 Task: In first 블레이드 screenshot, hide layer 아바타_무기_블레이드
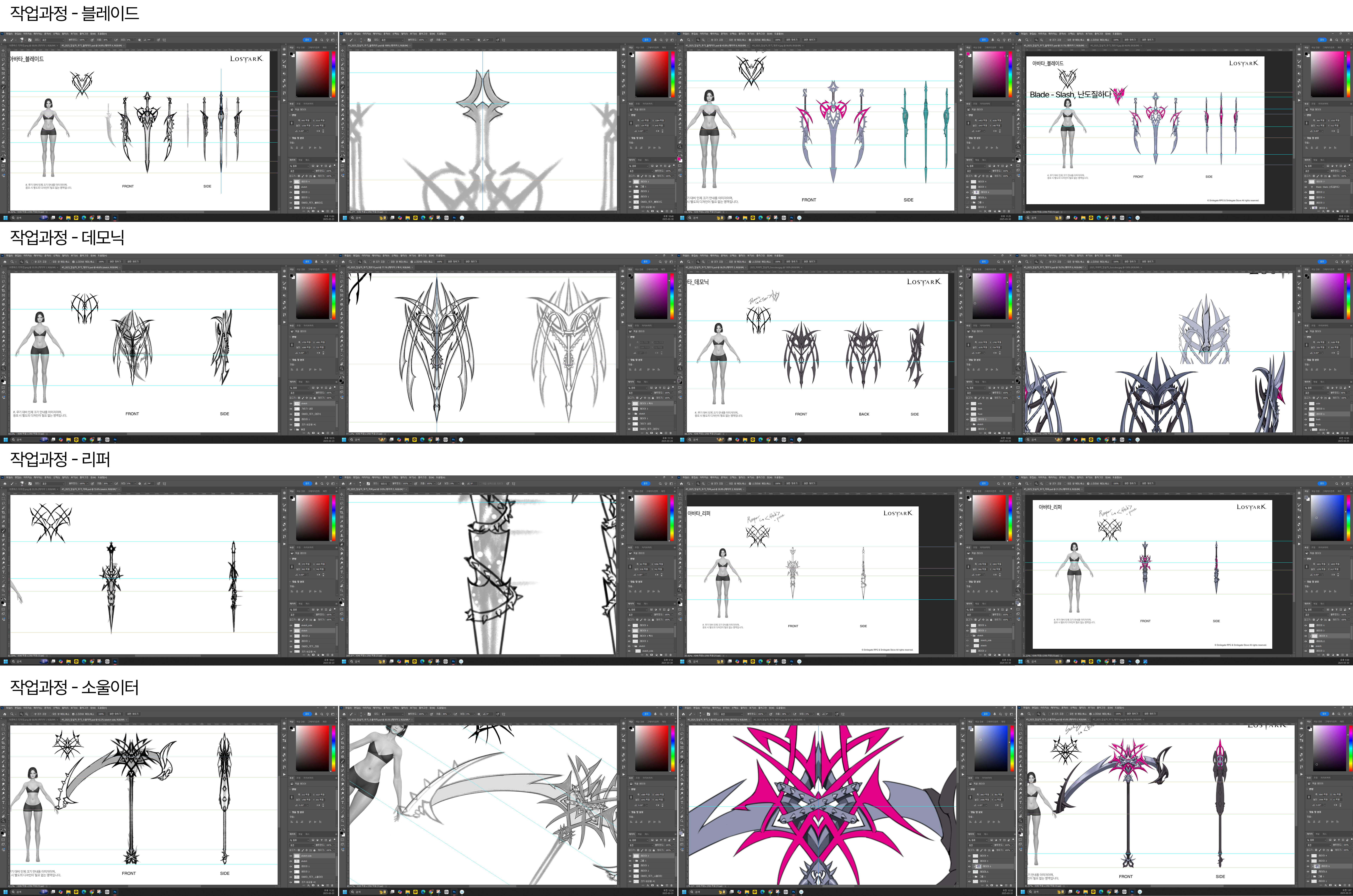(x=291, y=203)
